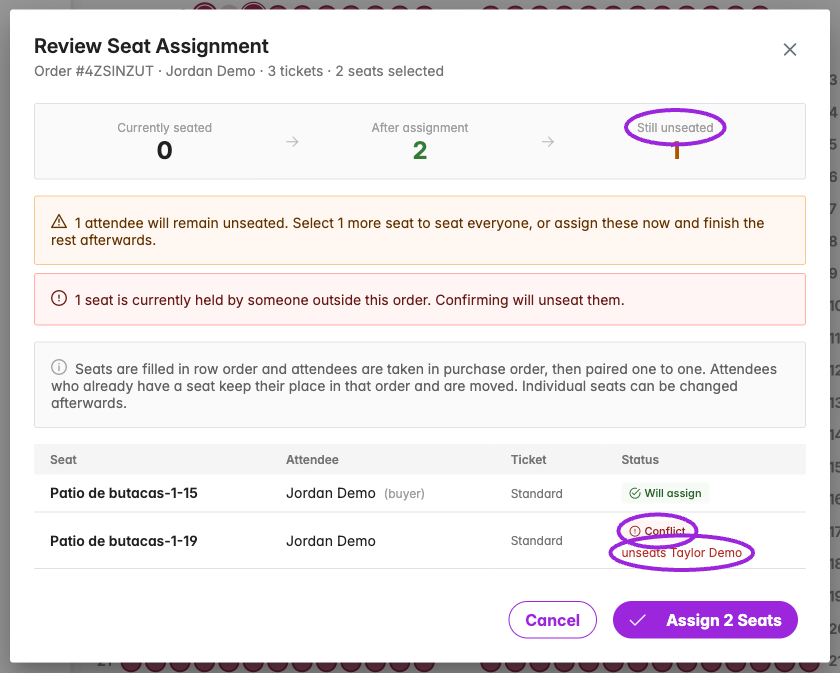Click the '1 attendee will remain unseated' warning text

[408, 231]
